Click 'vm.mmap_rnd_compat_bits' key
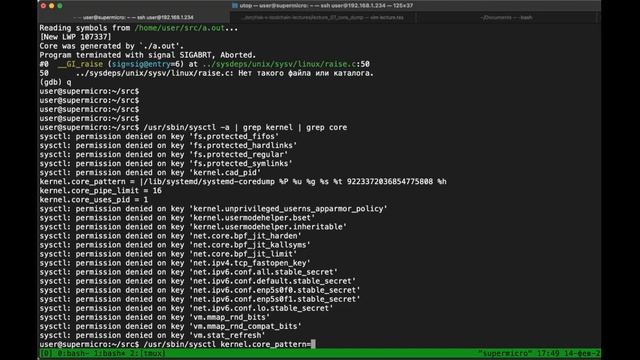 (245, 326)
